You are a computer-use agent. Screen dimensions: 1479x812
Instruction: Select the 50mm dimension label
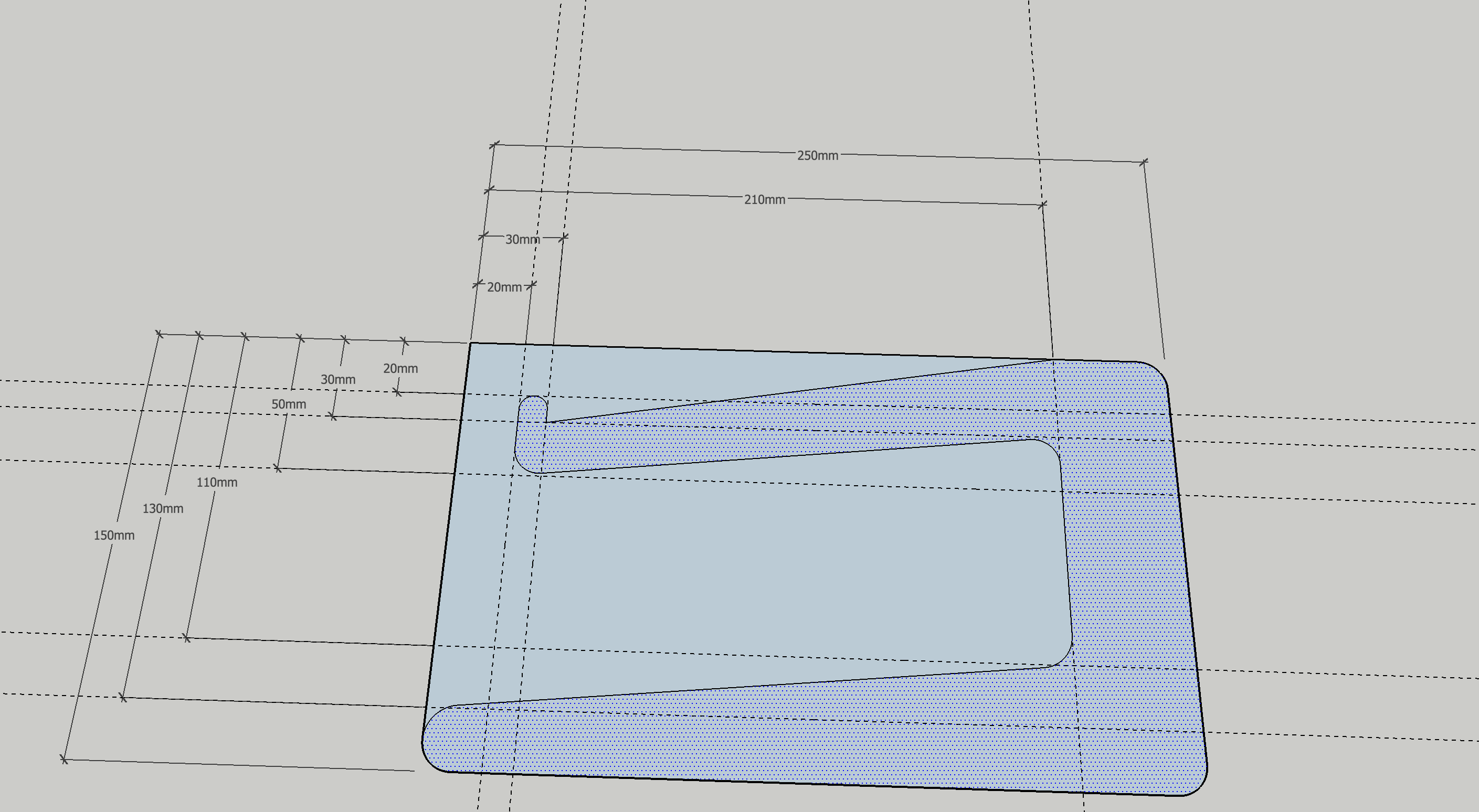288,404
